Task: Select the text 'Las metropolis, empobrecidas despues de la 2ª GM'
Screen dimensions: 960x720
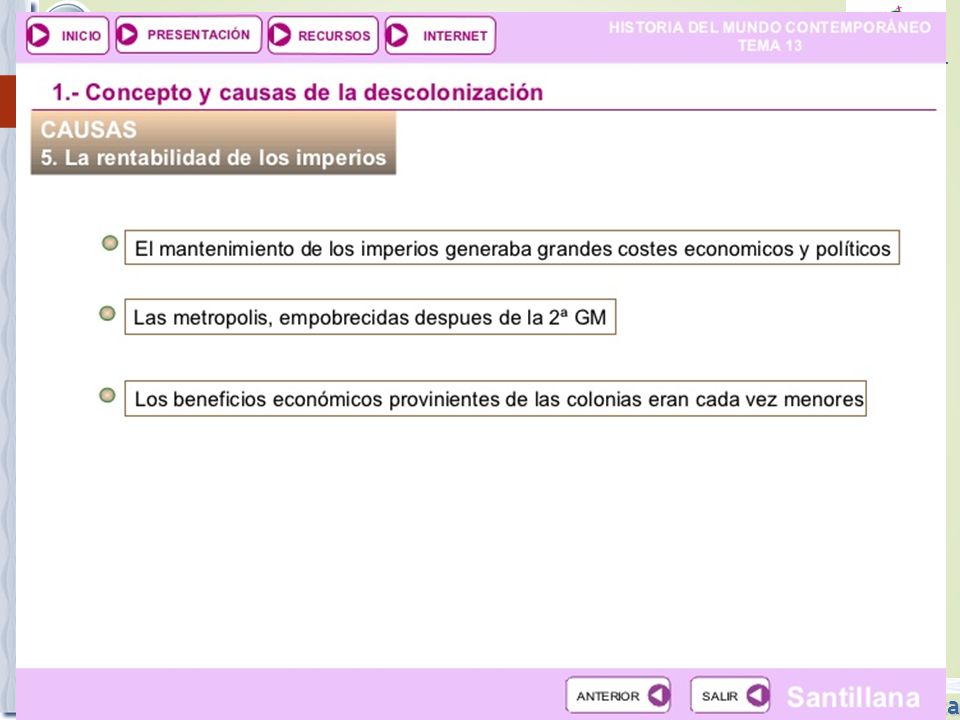Action: [370, 318]
